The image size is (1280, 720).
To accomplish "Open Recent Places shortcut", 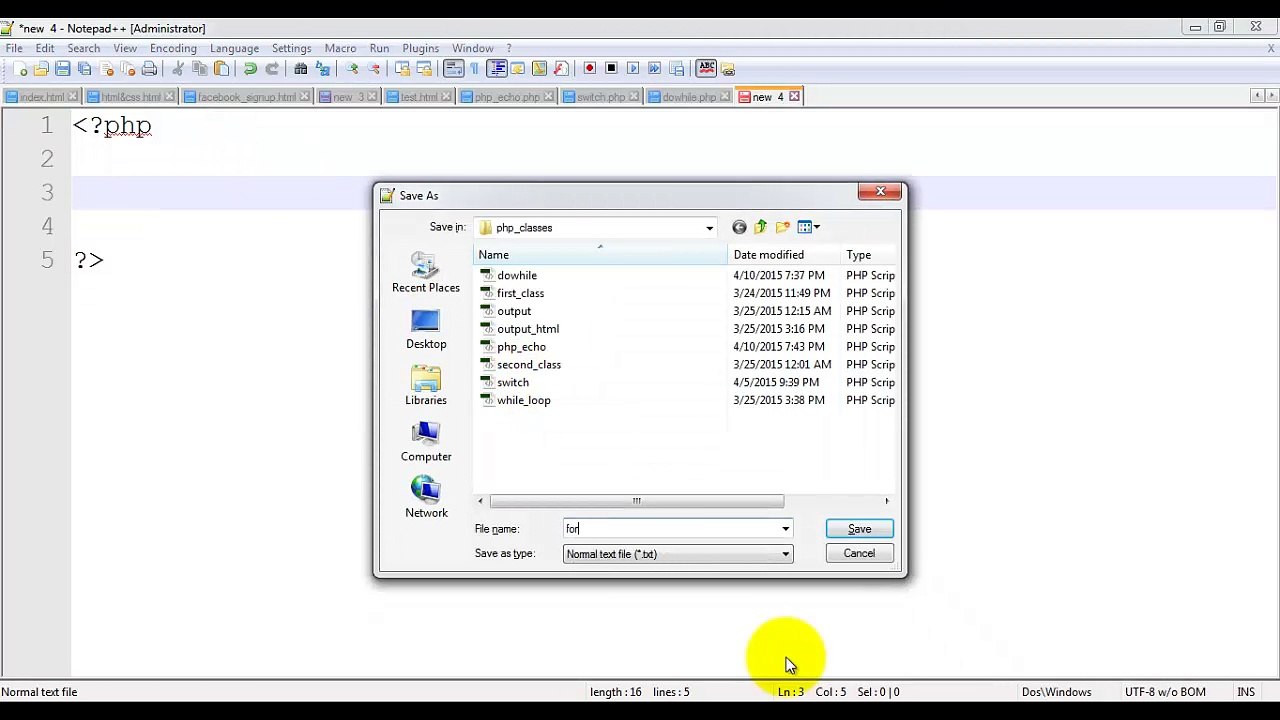I will click(426, 272).
